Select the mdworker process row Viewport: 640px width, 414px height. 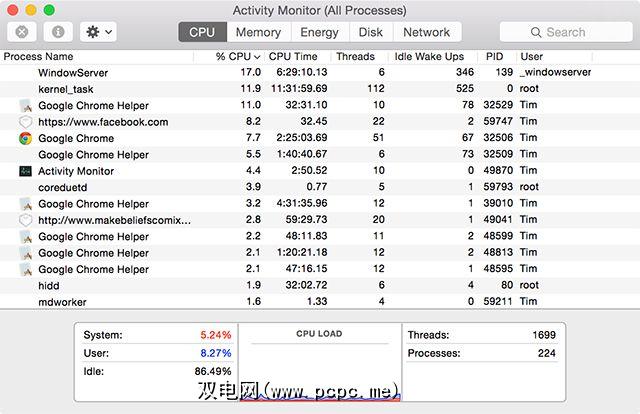[x=320, y=302]
